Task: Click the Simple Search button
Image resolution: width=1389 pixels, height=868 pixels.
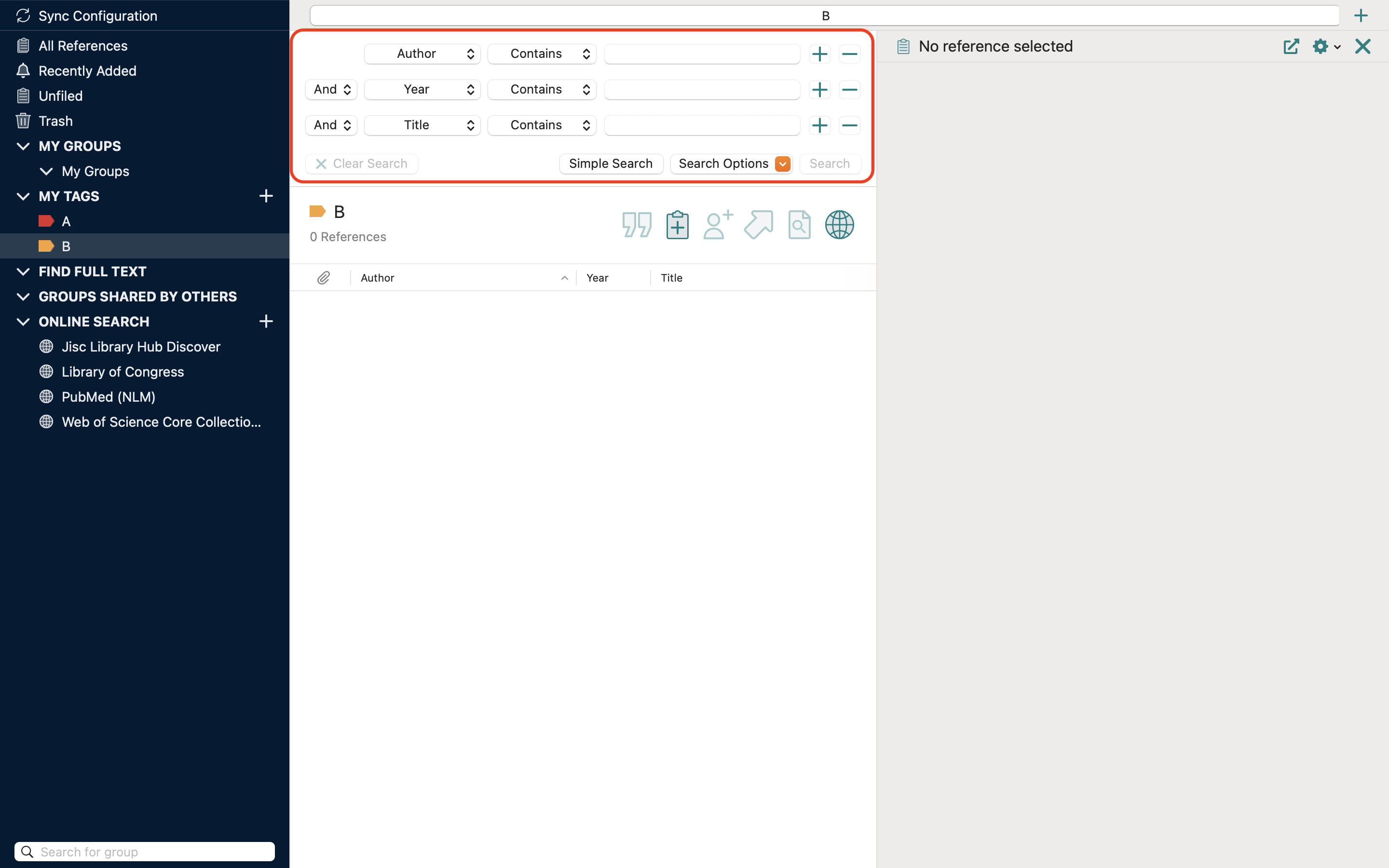Action: pyautogui.click(x=611, y=163)
